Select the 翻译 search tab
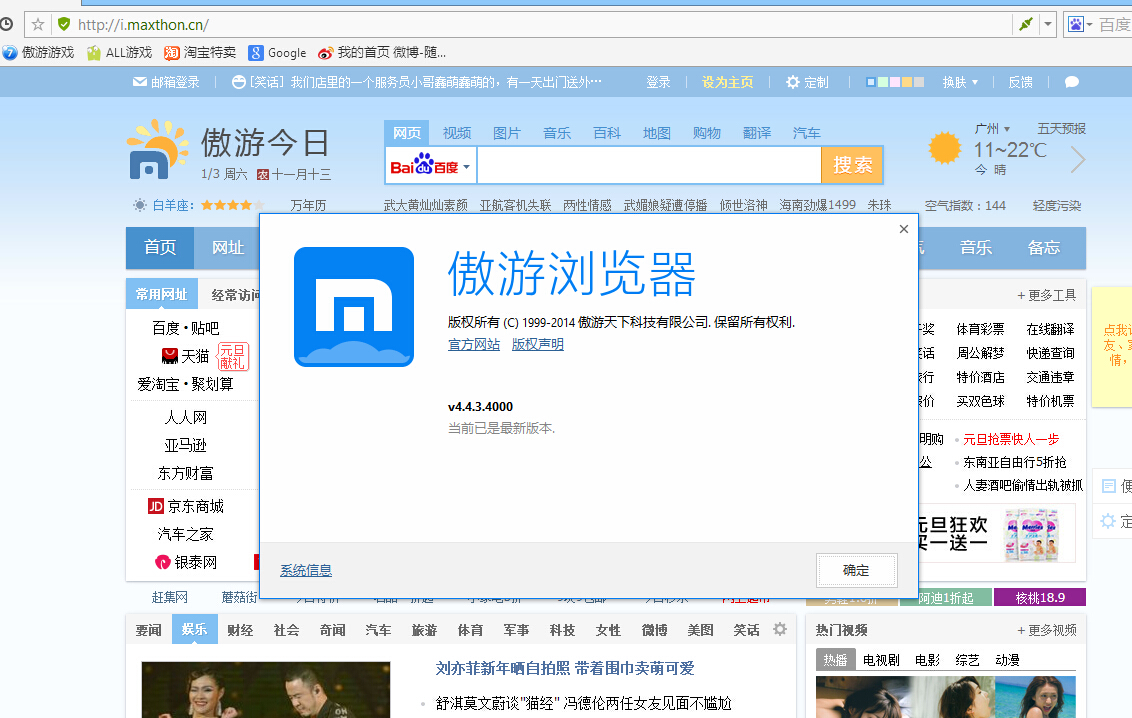 click(757, 133)
